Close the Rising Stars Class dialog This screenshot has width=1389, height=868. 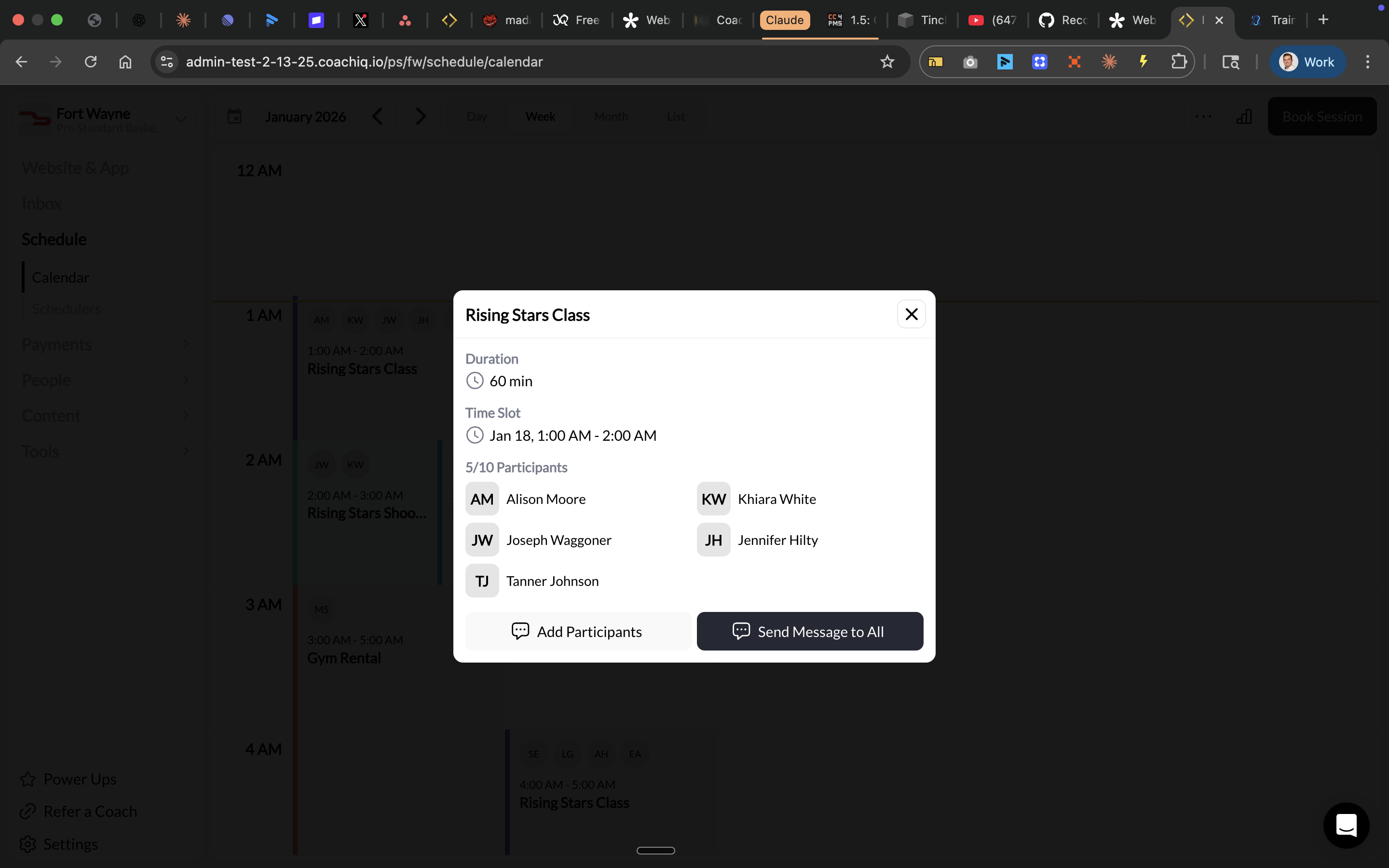[911, 314]
